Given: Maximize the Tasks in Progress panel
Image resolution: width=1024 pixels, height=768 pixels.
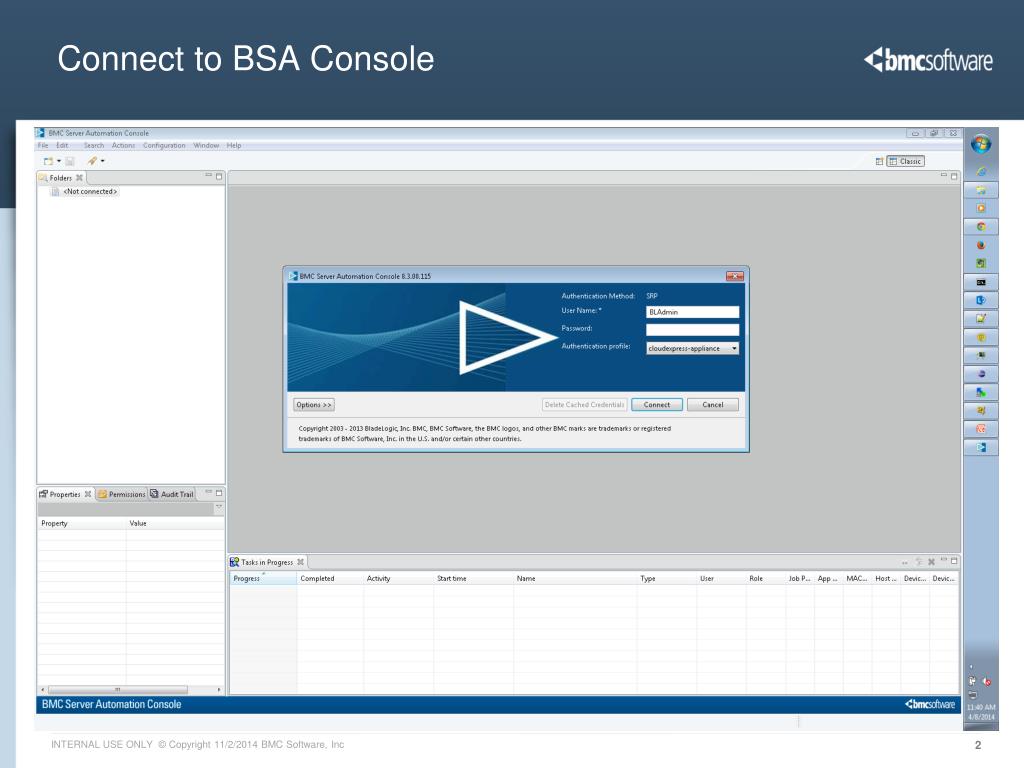Looking at the screenshot, I should pos(954,561).
